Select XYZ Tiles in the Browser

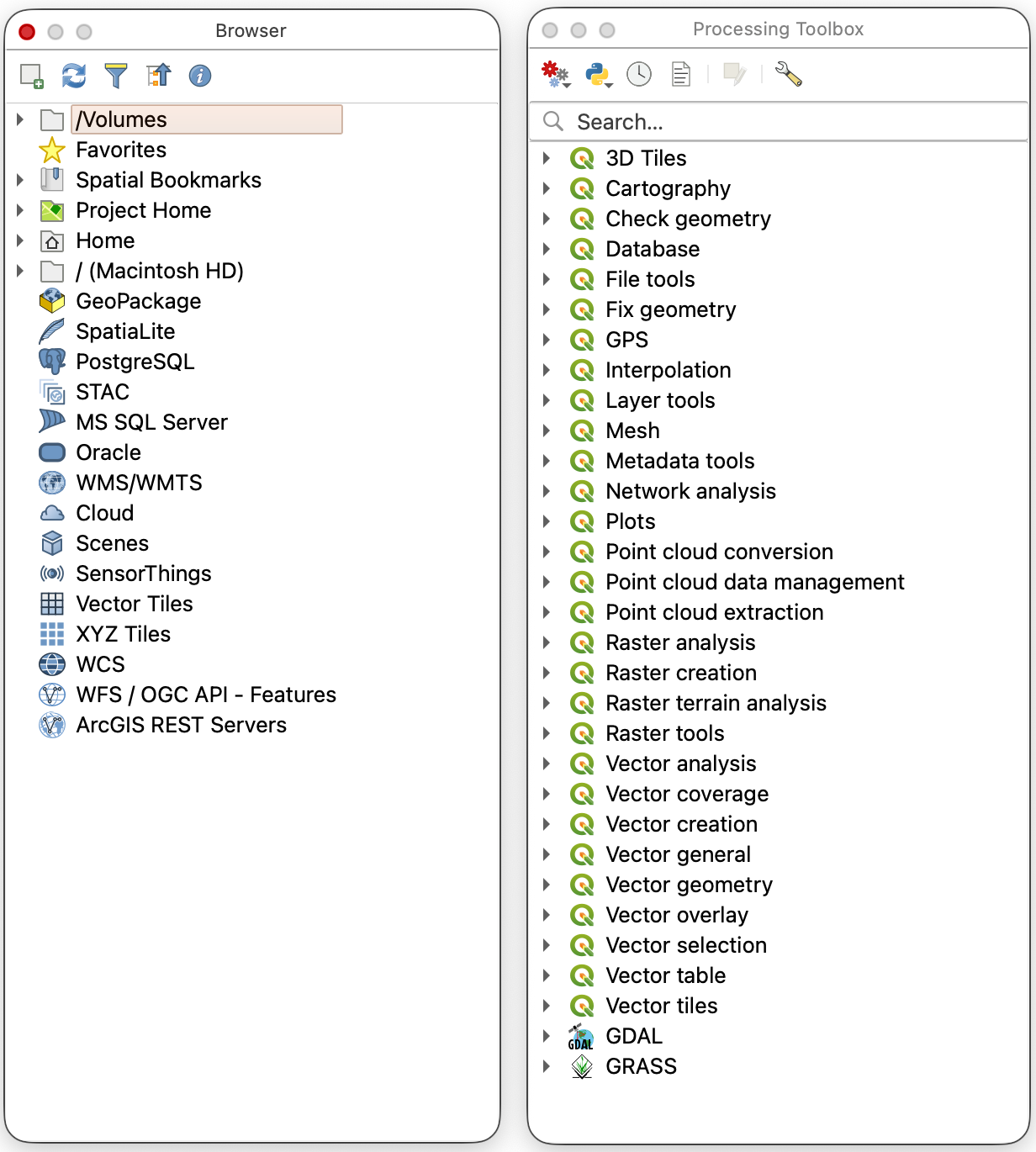pyautogui.click(x=123, y=634)
